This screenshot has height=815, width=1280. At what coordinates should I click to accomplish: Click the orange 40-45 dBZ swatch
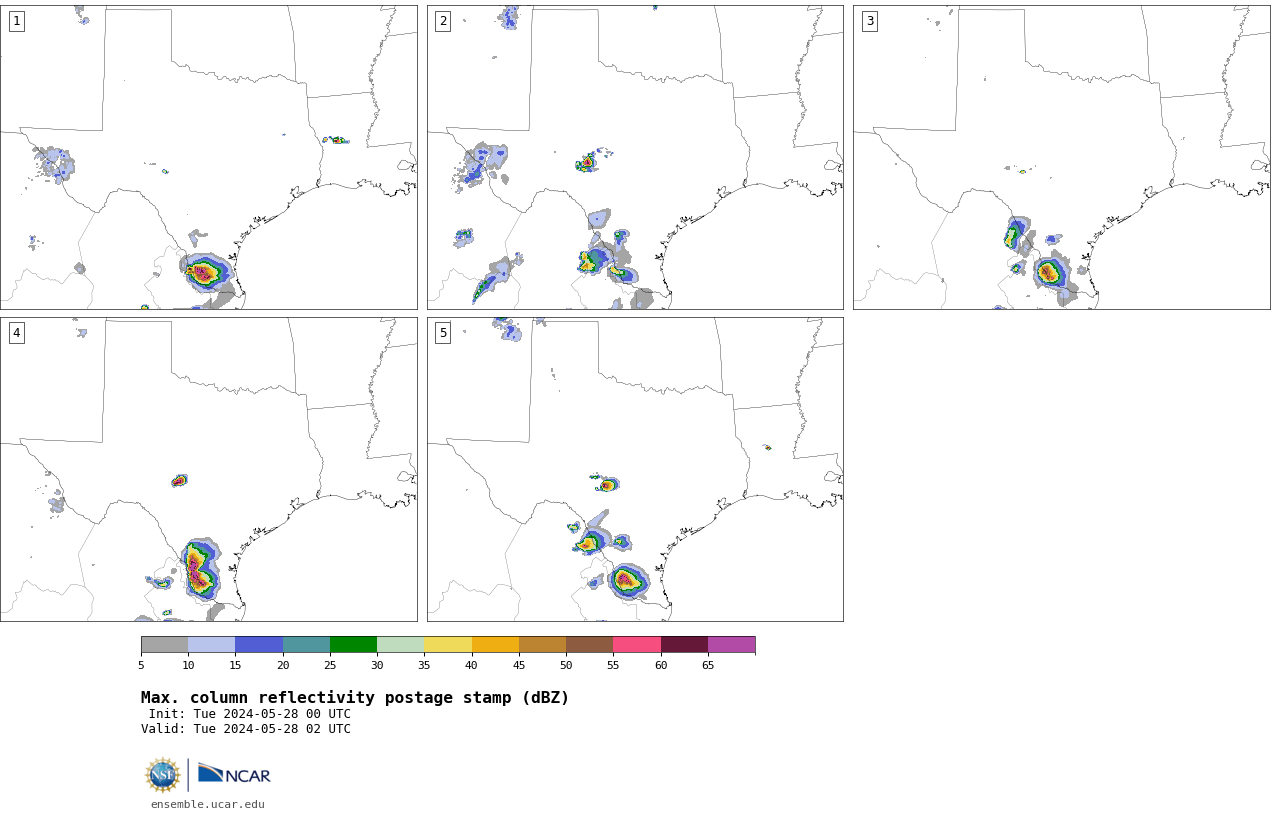tap(495, 644)
